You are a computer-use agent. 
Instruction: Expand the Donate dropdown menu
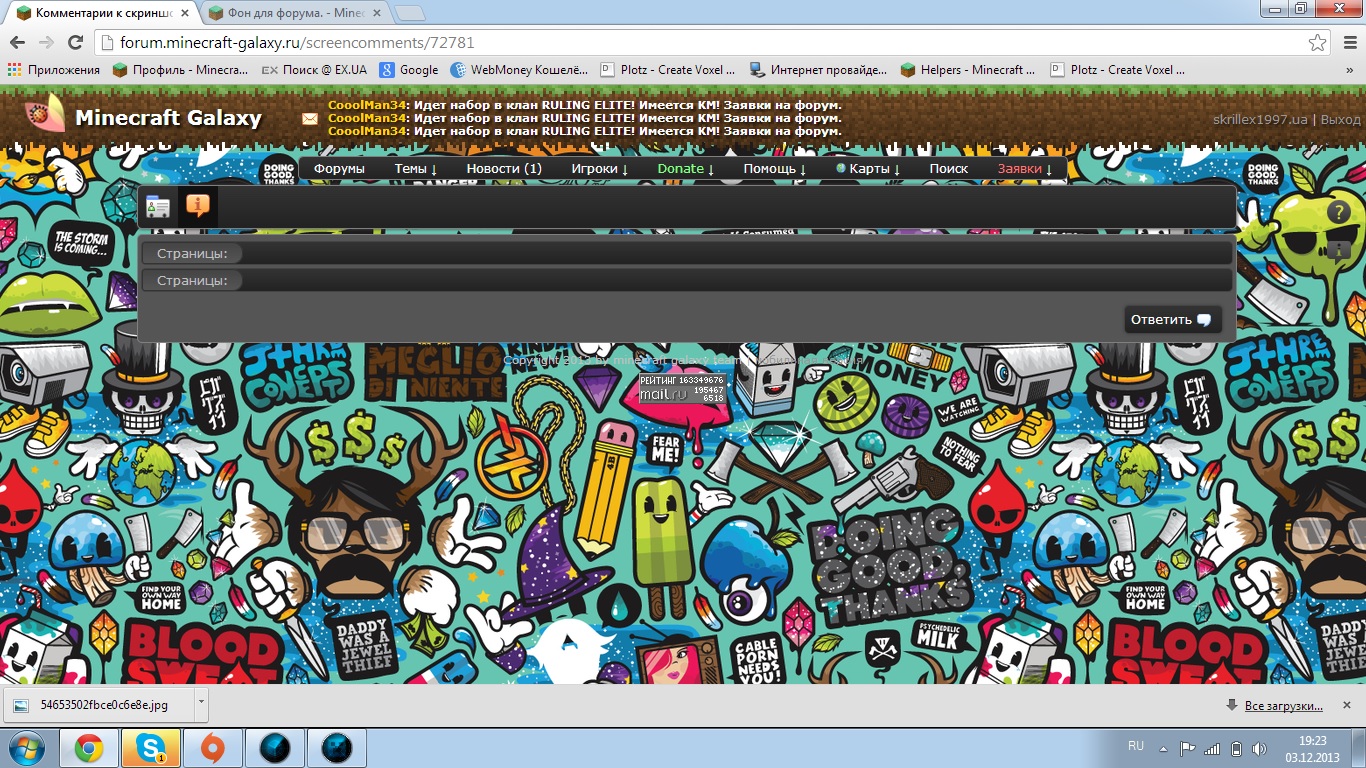click(x=686, y=168)
